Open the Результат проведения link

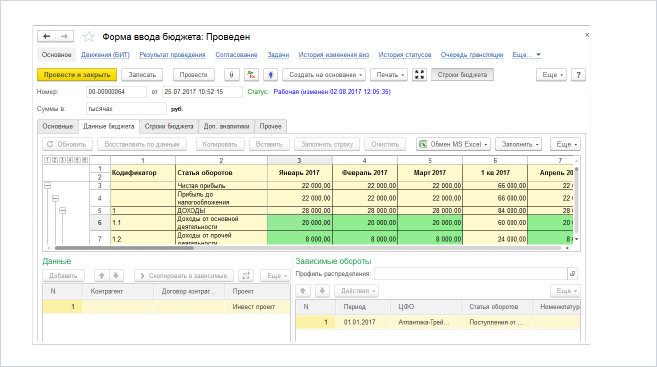coord(172,54)
